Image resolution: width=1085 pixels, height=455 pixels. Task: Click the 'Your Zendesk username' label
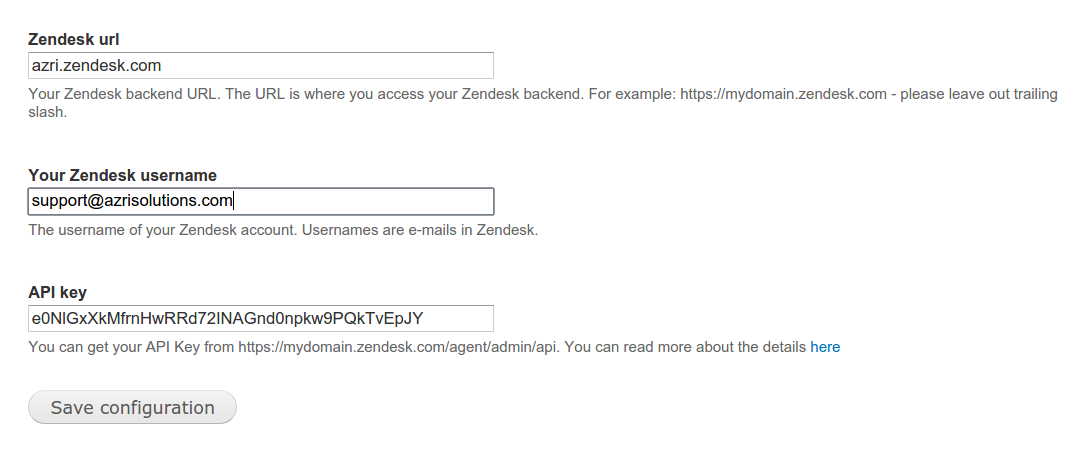coord(122,175)
